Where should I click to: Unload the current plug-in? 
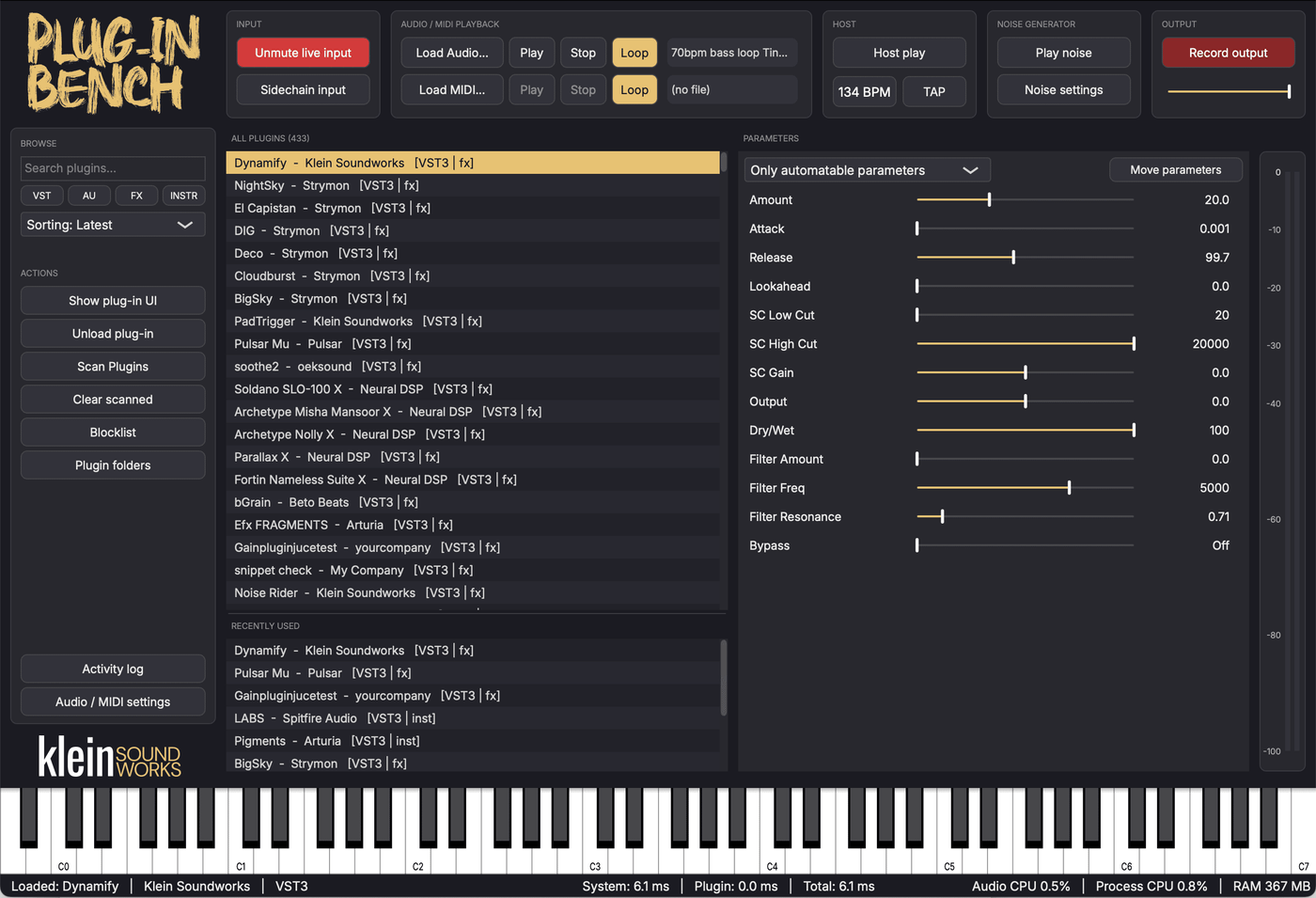pyautogui.click(x=113, y=333)
